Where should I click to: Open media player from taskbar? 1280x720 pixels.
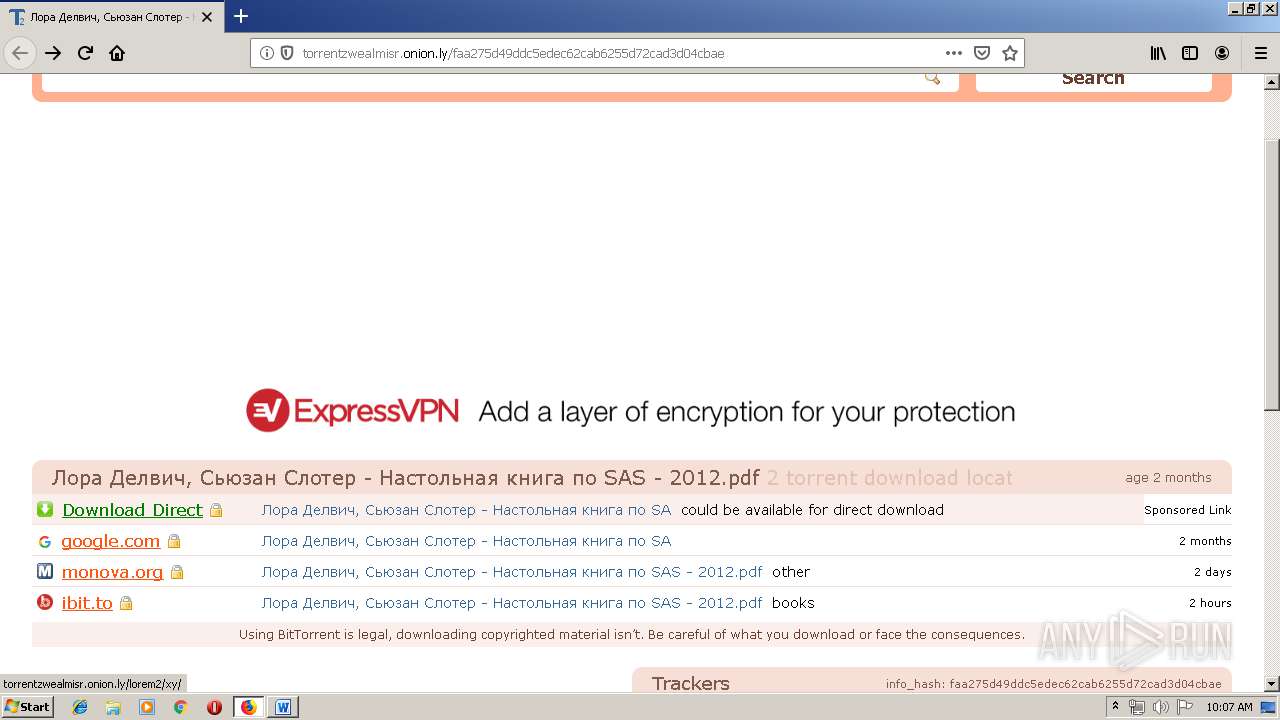pos(147,707)
